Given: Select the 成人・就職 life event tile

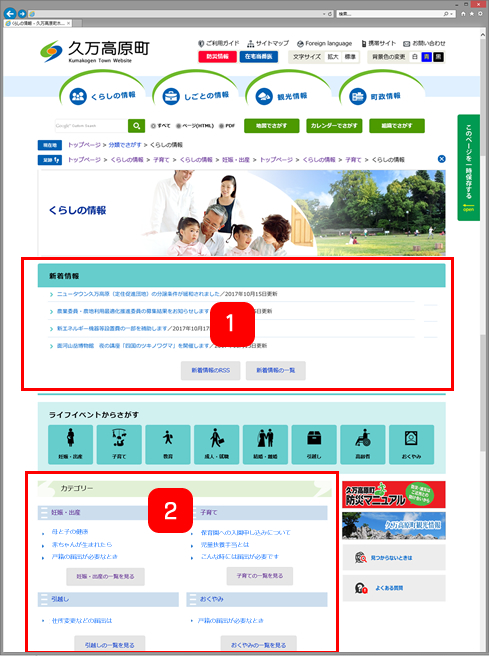Looking at the screenshot, I should (x=216, y=444).
